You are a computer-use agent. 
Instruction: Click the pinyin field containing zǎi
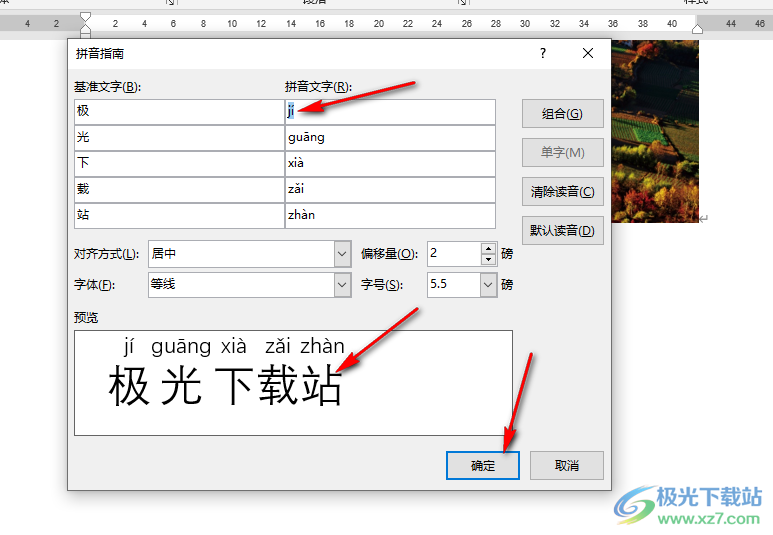[x=390, y=189]
